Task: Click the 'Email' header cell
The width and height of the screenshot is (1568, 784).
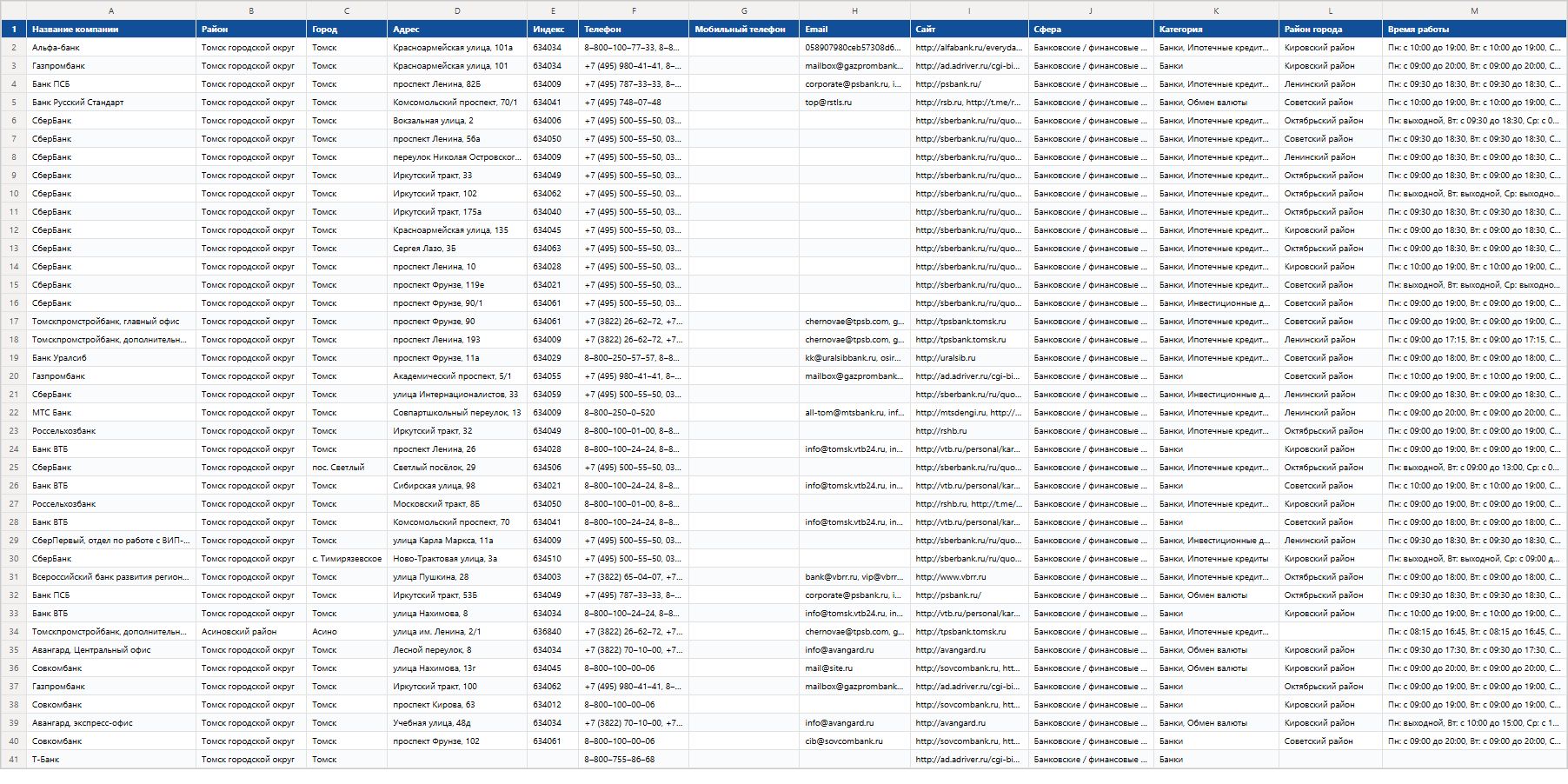Action: point(855,30)
